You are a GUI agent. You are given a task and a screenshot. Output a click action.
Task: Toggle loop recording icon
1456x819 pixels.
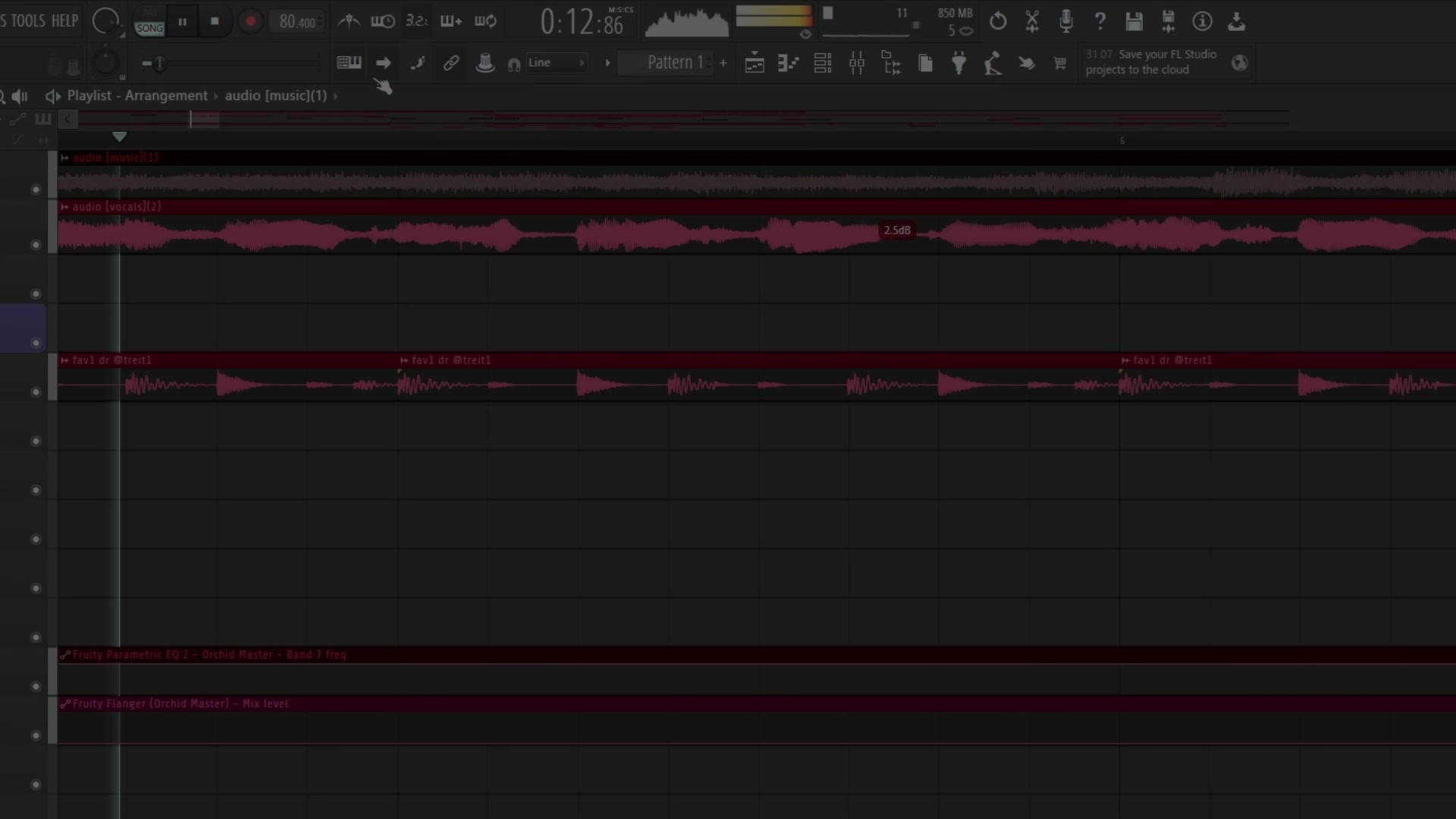point(485,21)
